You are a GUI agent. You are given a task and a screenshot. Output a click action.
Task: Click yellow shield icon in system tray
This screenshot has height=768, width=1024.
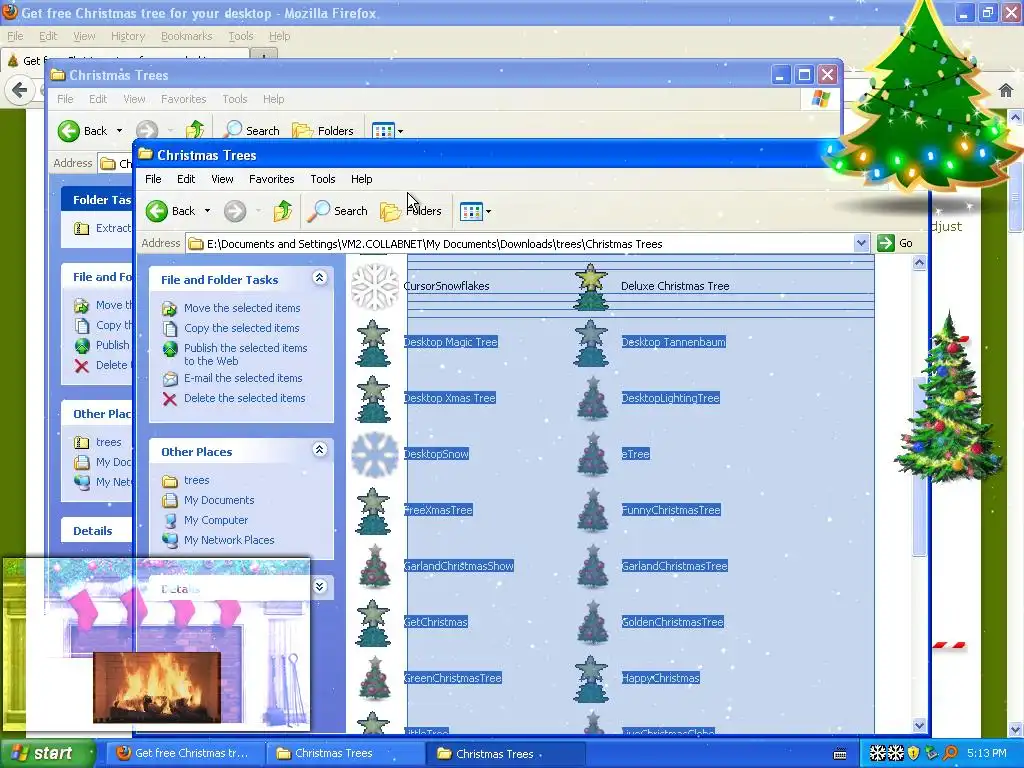coord(914,753)
